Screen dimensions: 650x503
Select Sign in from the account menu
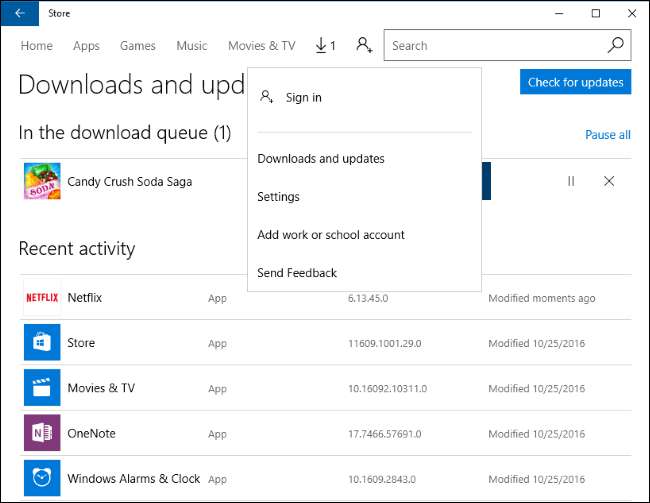(x=303, y=98)
